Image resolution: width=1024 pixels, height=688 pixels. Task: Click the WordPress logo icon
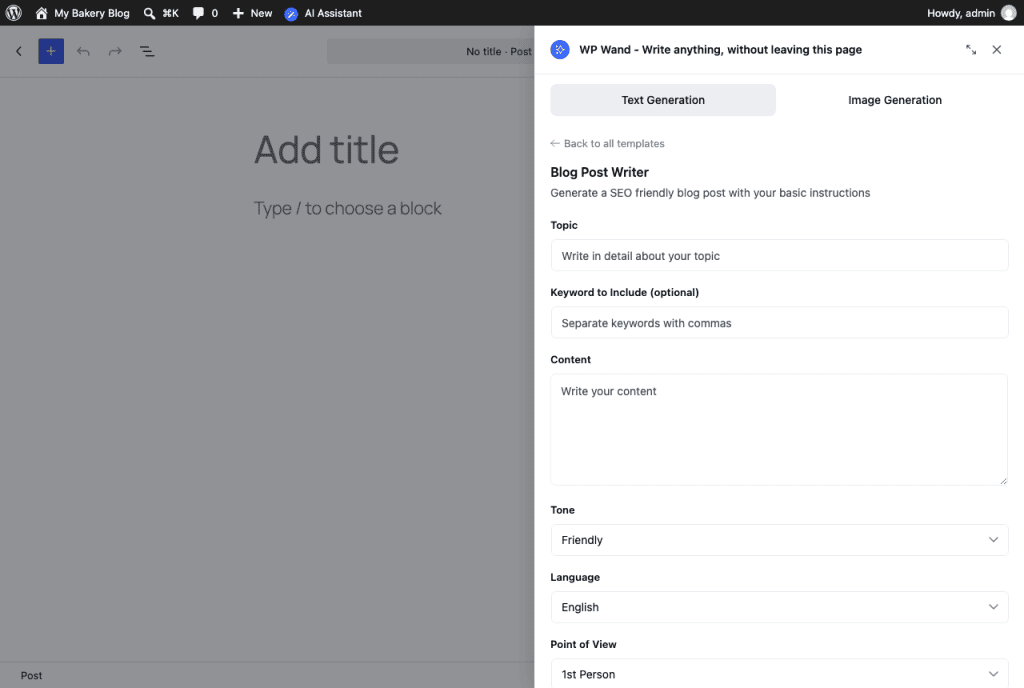14,13
